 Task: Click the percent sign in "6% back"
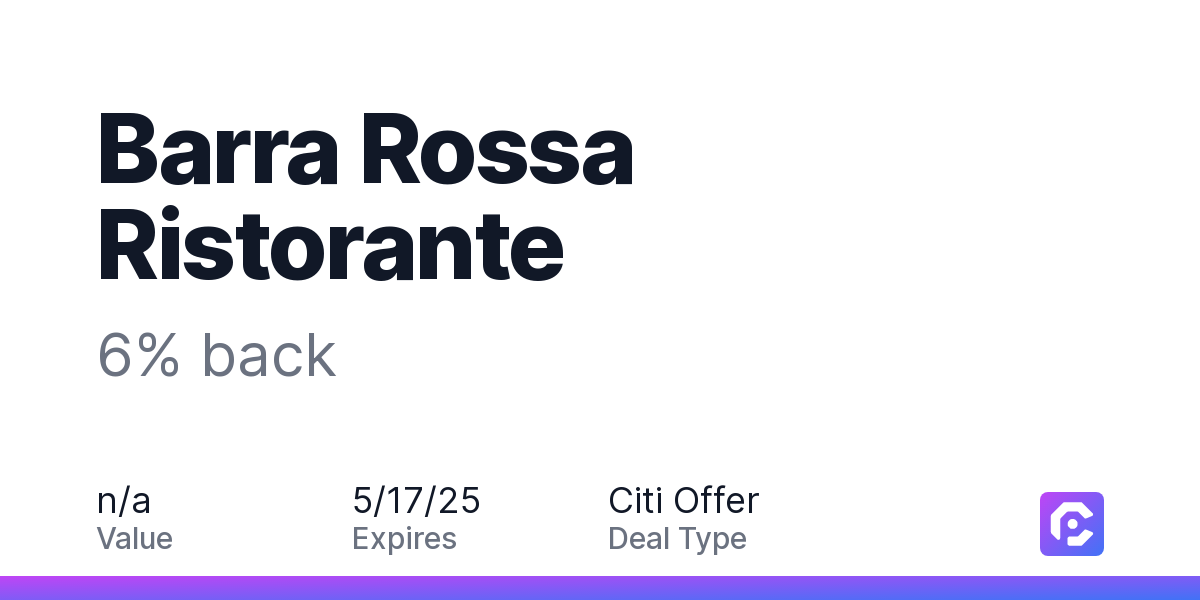point(159,355)
